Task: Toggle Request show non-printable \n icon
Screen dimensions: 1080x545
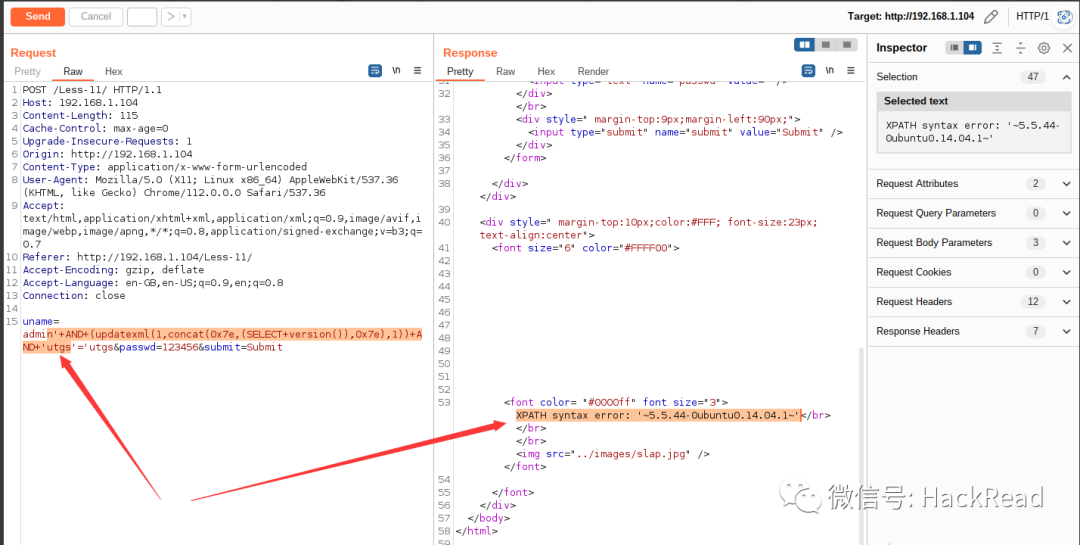Action: (396, 70)
